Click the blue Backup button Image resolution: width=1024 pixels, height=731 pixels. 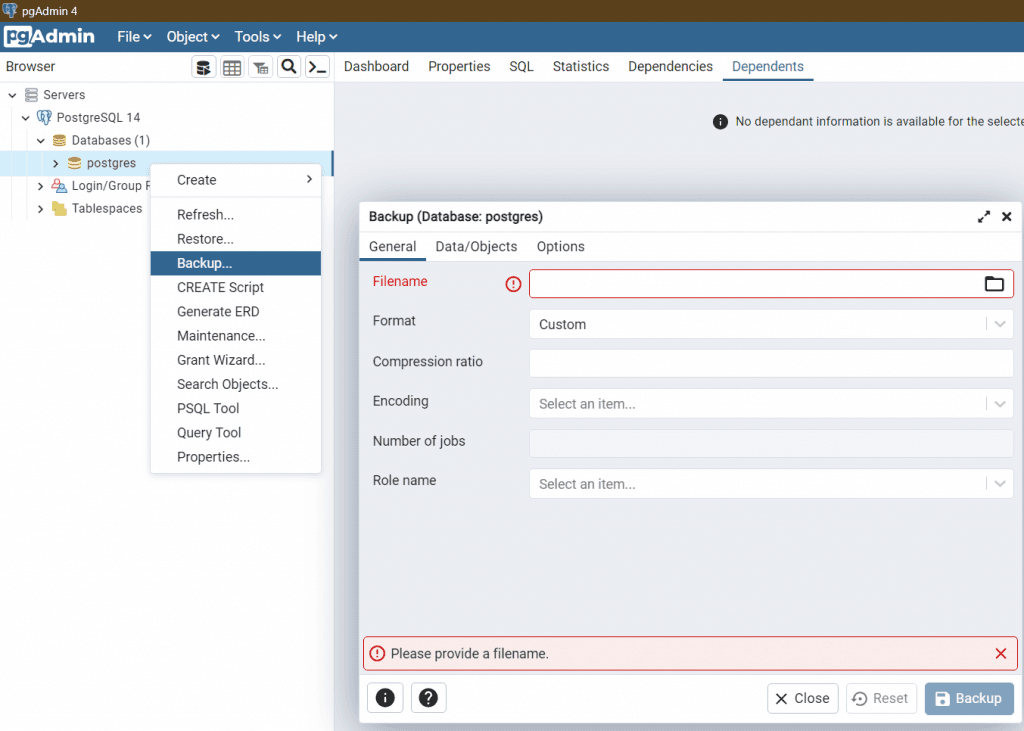point(969,698)
